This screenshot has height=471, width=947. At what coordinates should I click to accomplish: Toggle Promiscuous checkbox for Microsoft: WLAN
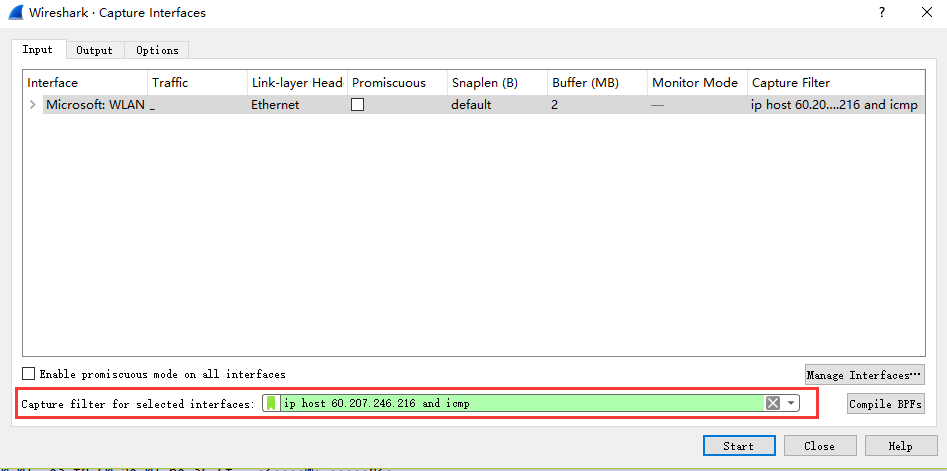point(357,105)
